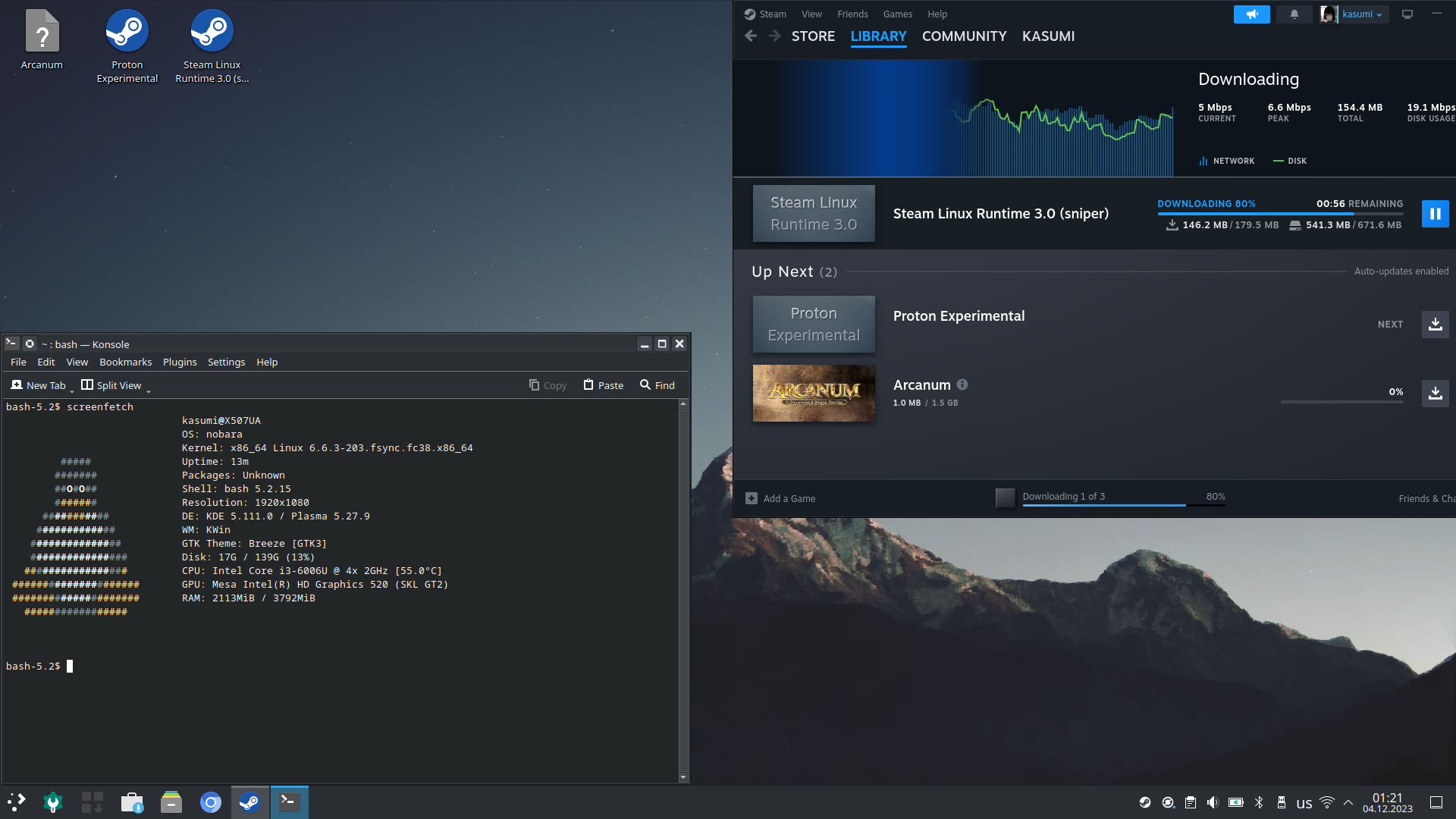Open Steam announcements megaphone button
The width and height of the screenshot is (1456, 819).
[x=1251, y=14]
